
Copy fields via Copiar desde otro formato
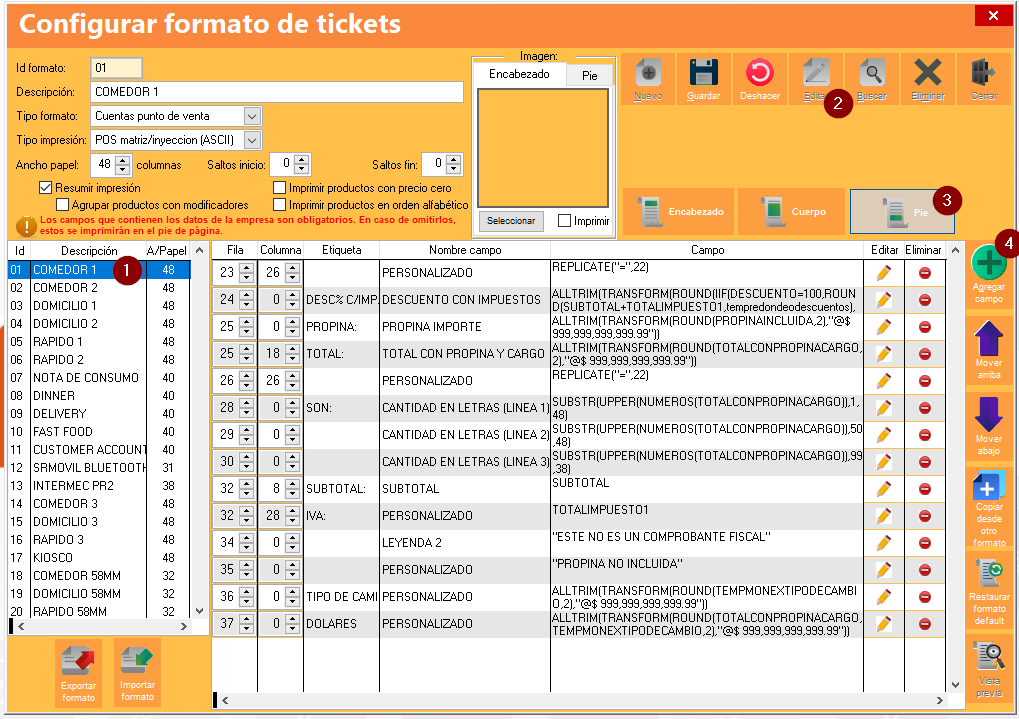click(988, 509)
